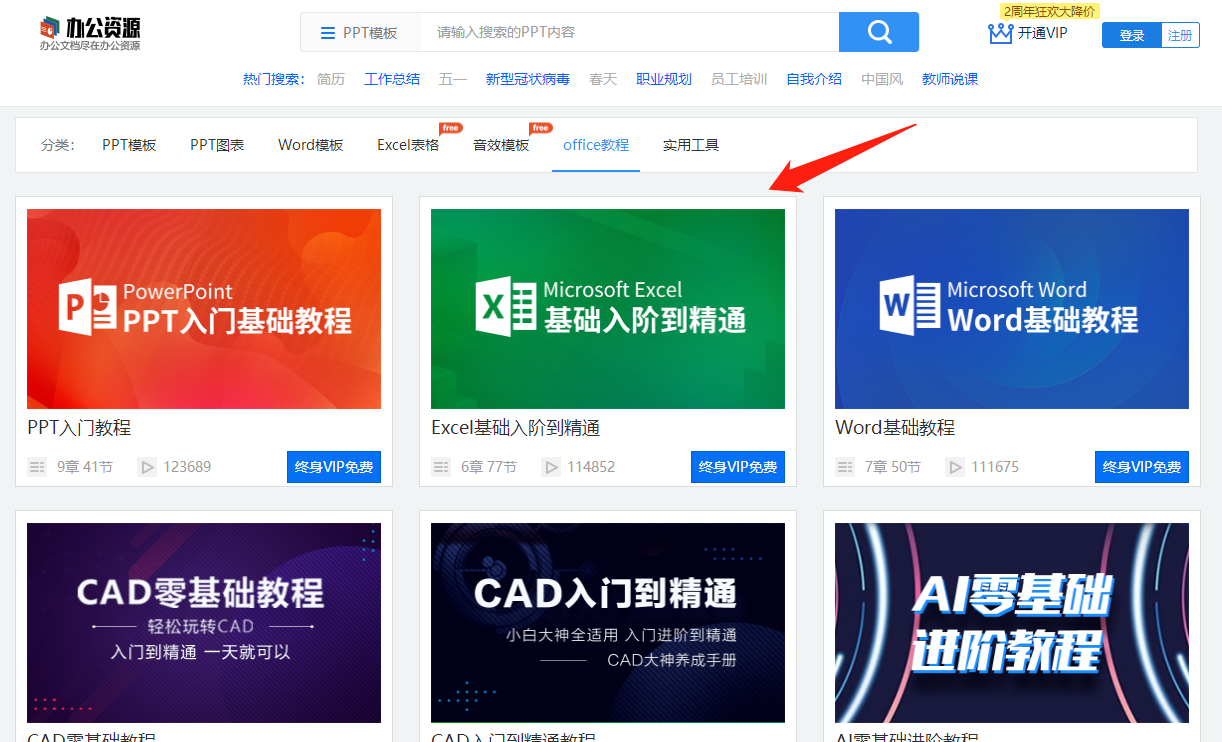Image resolution: width=1222 pixels, height=742 pixels.
Task: Switch to Word模板 category tab
Action: (x=311, y=145)
